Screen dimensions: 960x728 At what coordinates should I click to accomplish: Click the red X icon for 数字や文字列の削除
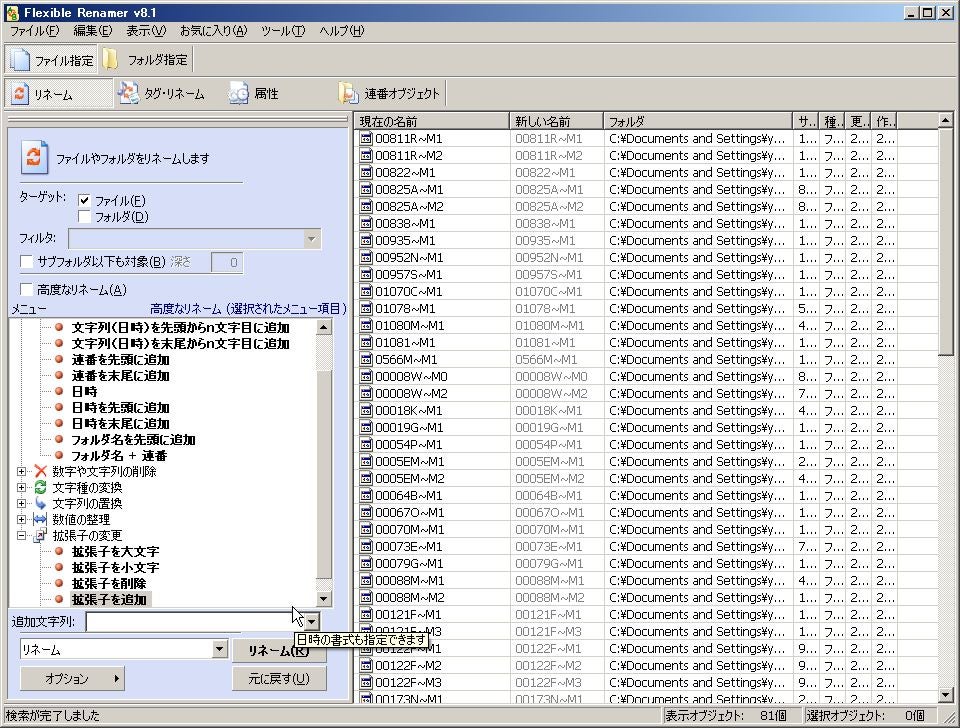pyautogui.click(x=40, y=471)
